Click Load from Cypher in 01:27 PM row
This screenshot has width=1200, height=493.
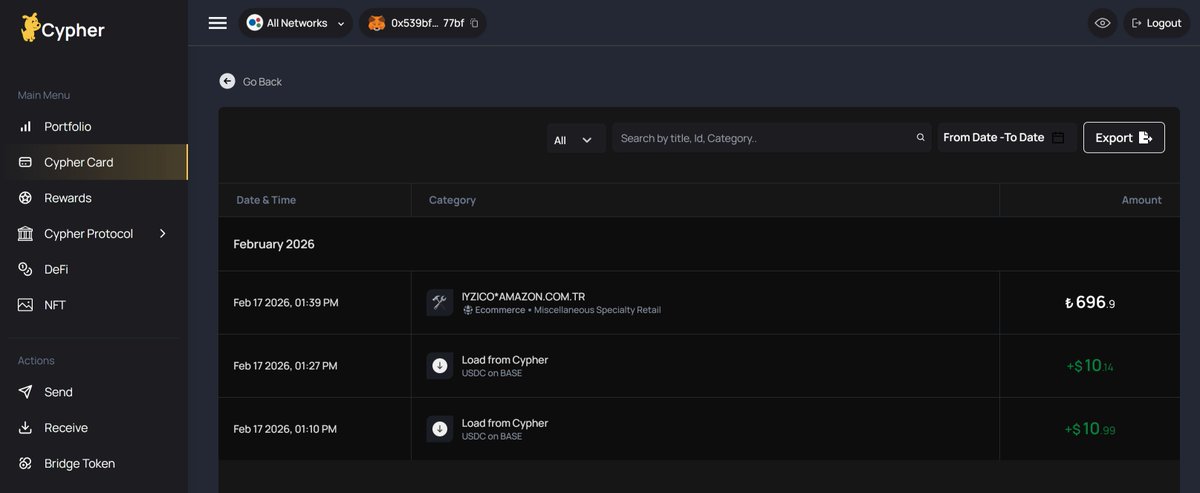[505, 360]
